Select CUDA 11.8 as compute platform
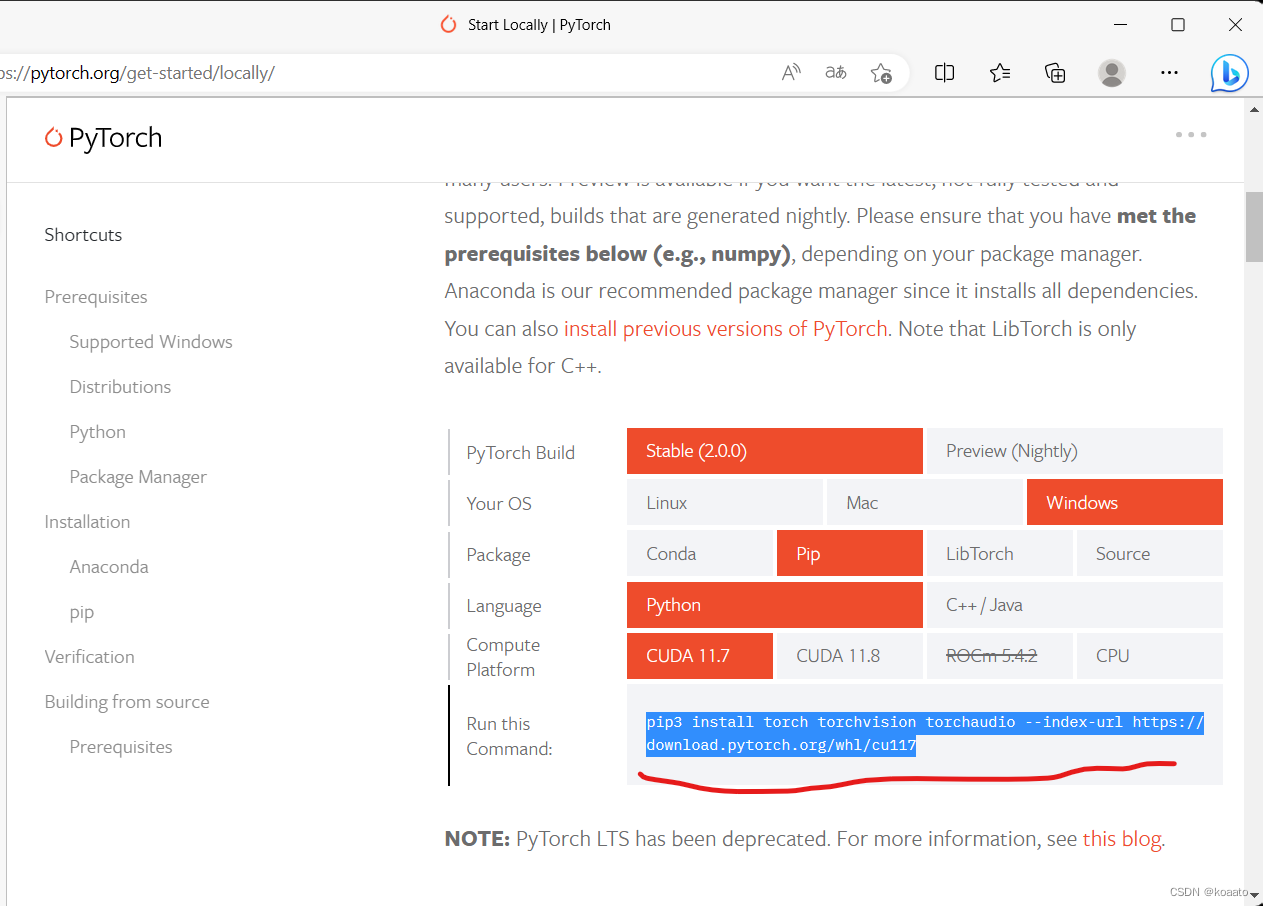Viewport: 1263px width, 906px height. pyautogui.click(x=849, y=655)
